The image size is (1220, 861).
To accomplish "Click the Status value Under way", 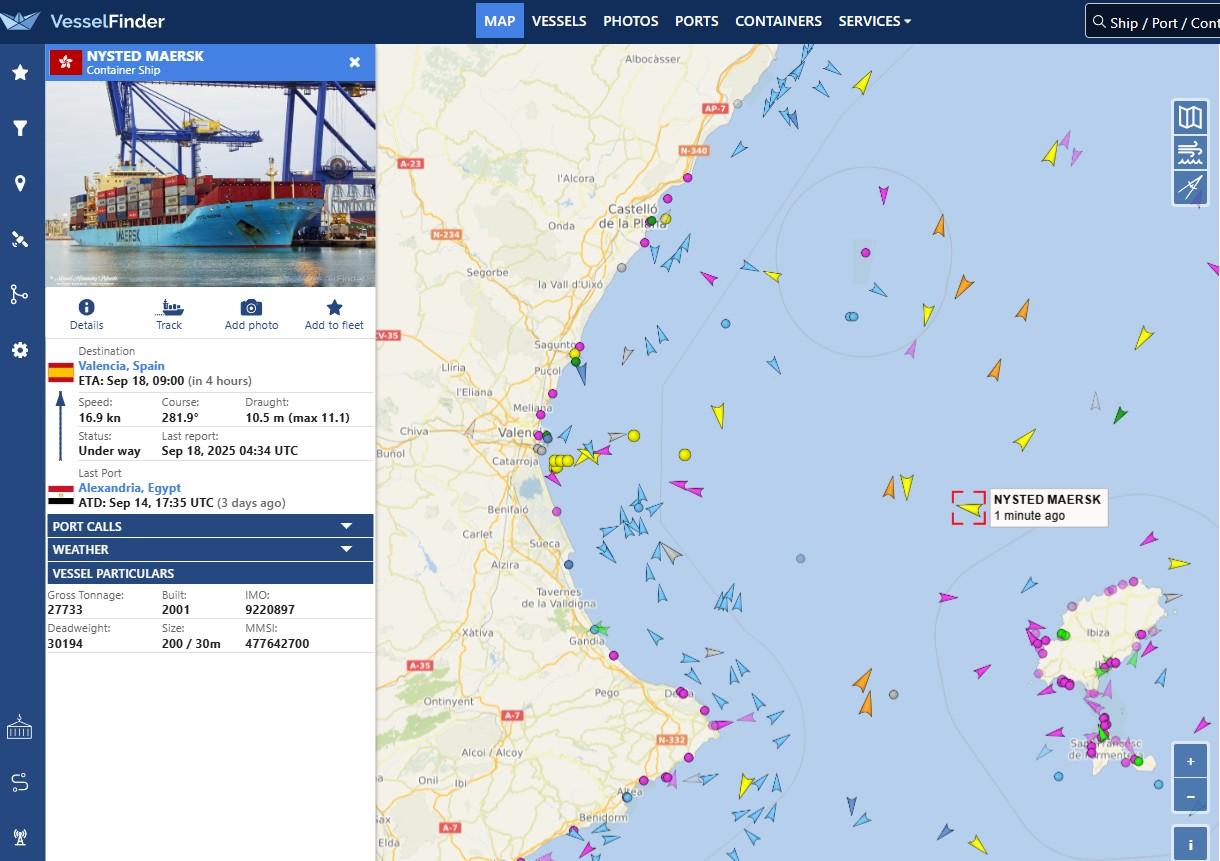I will coord(110,451).
